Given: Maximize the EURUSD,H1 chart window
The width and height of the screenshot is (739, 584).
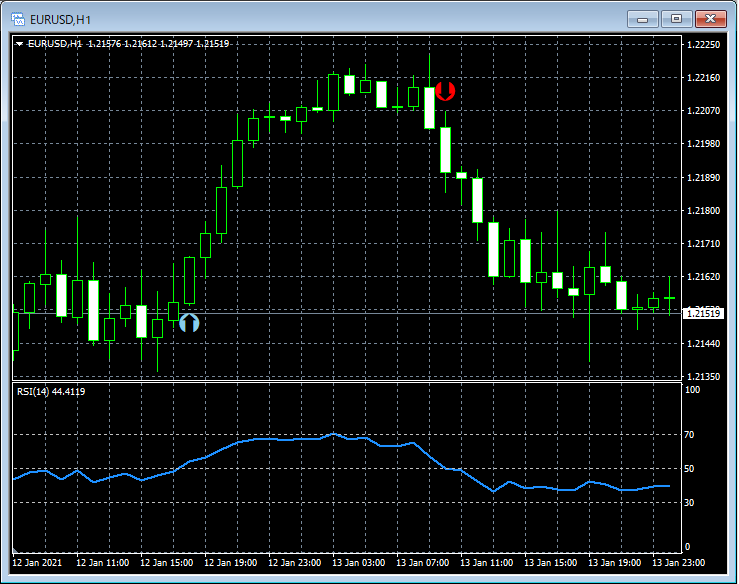Looking at the screenshot, I should pyautogui.click(x=676, y=19).
